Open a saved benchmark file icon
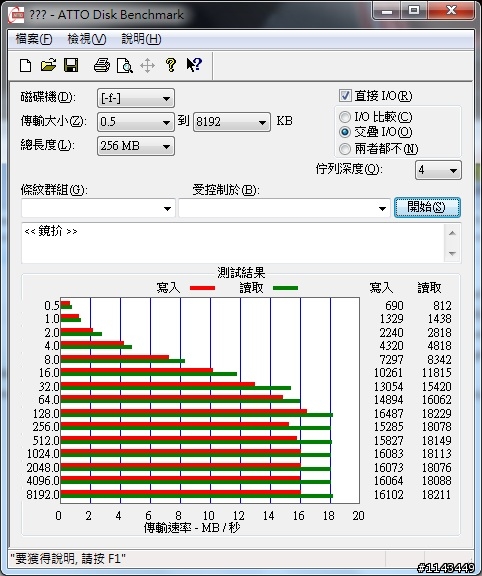The width and height of the screenshot is (482, 576). (x=48, y=65)
